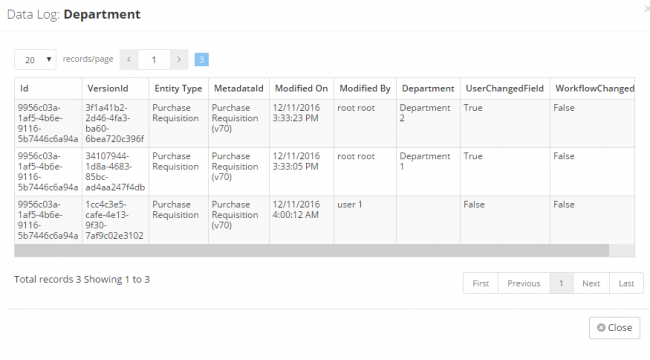650x360 pixels.
Task: Click 'root root' in the Department 1 row
Action: (365, 172)
